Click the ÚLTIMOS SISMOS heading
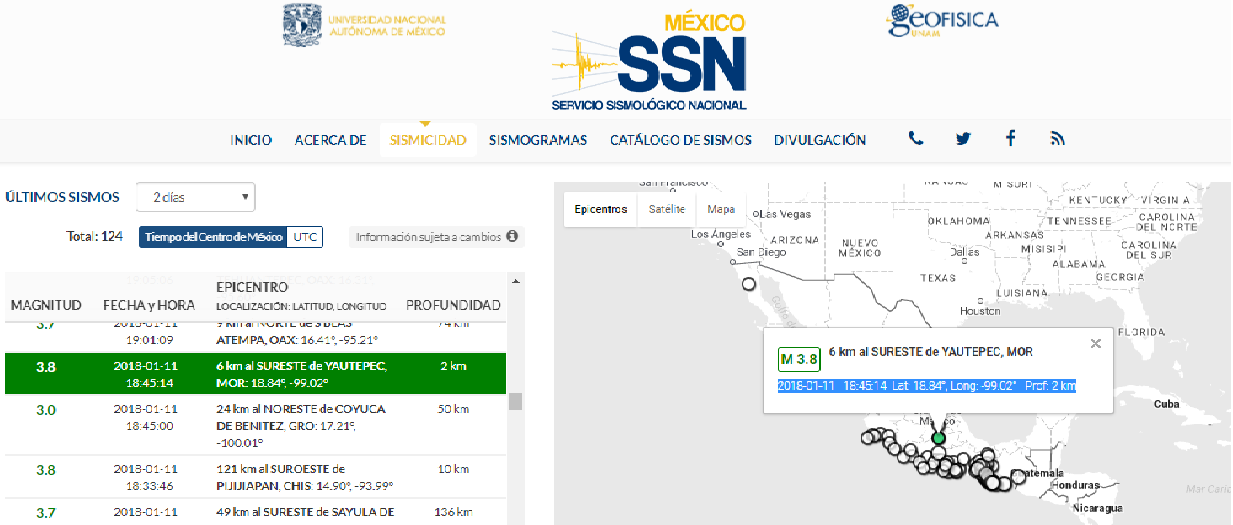The height and width of the screenshot is (525, 1233). (x=62, y=197)
